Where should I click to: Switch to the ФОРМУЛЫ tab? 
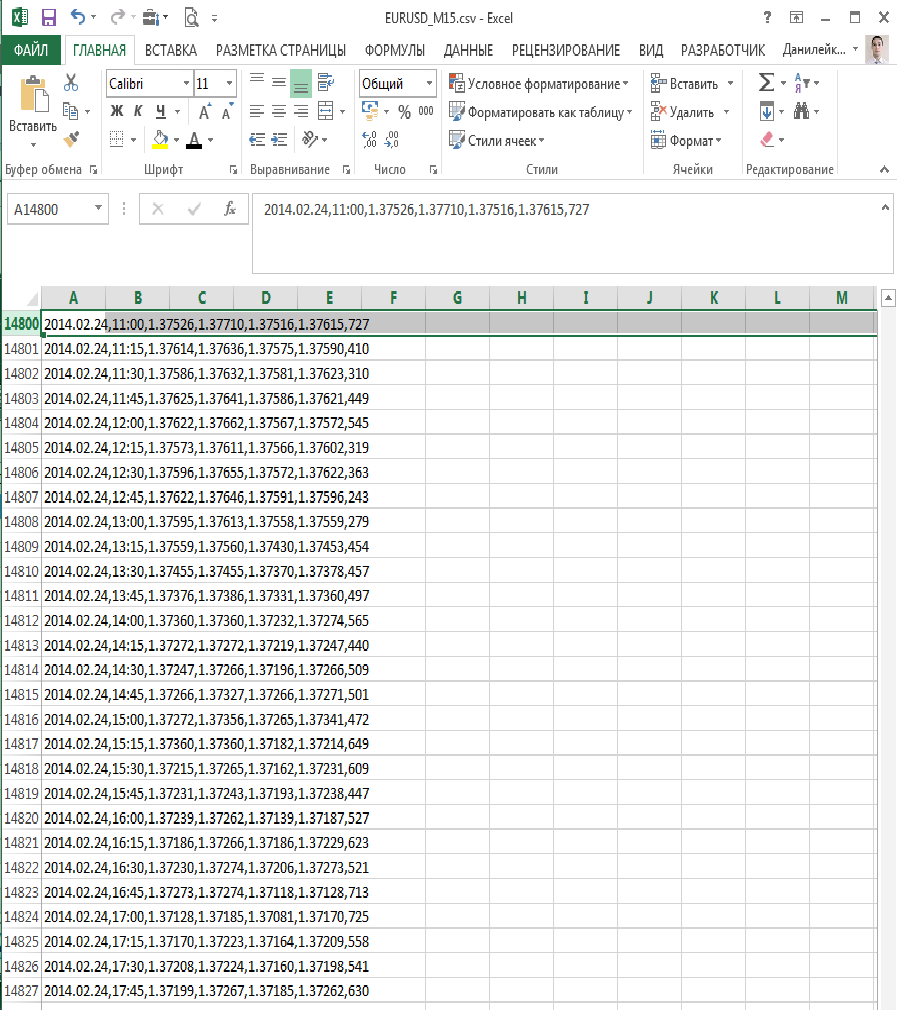click(x=395, y=50)
